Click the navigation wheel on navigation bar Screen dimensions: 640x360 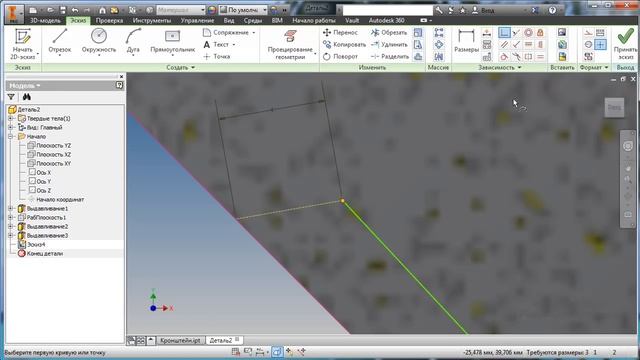628,145
